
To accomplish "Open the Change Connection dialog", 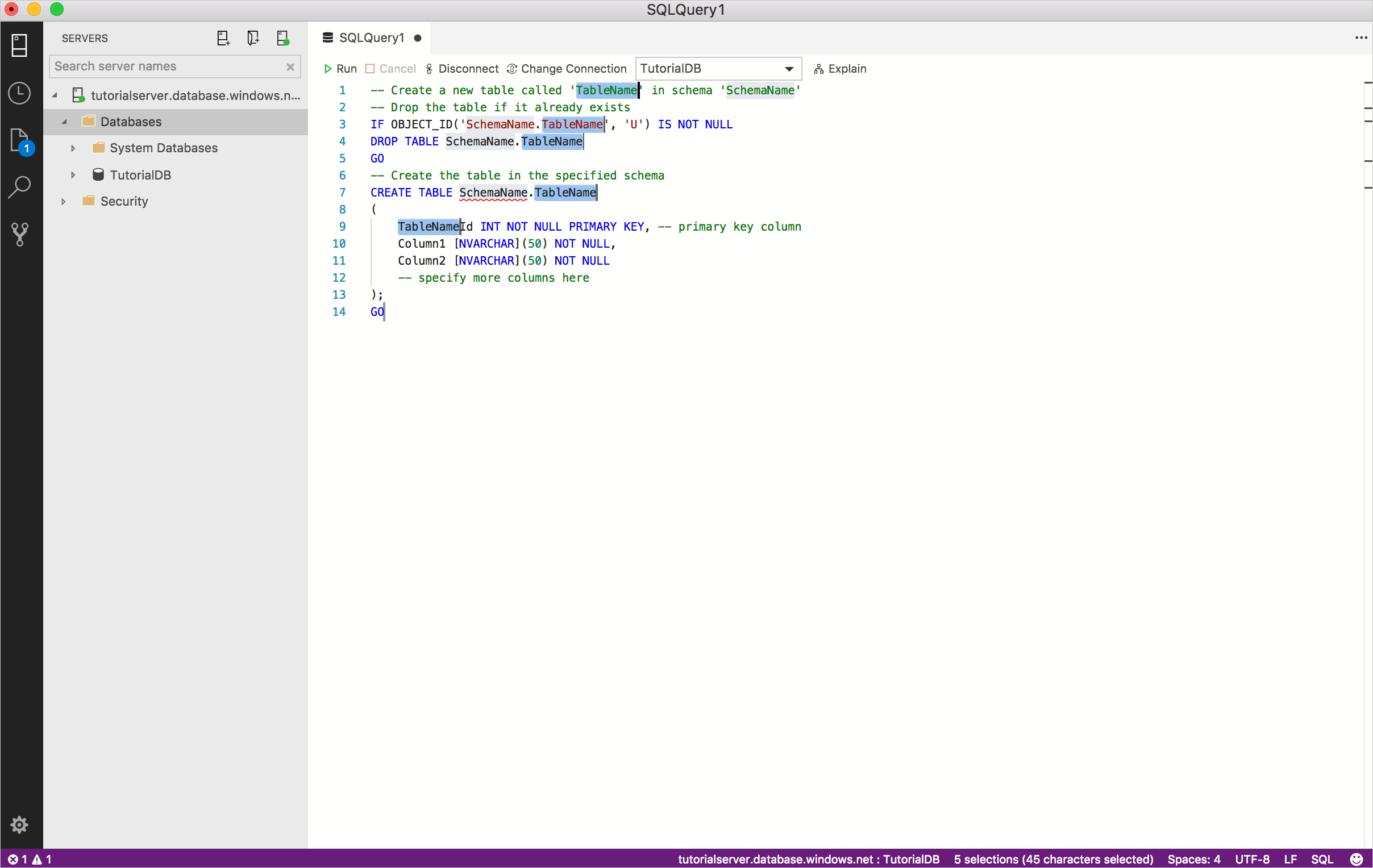I will click(x=568, y=68).
